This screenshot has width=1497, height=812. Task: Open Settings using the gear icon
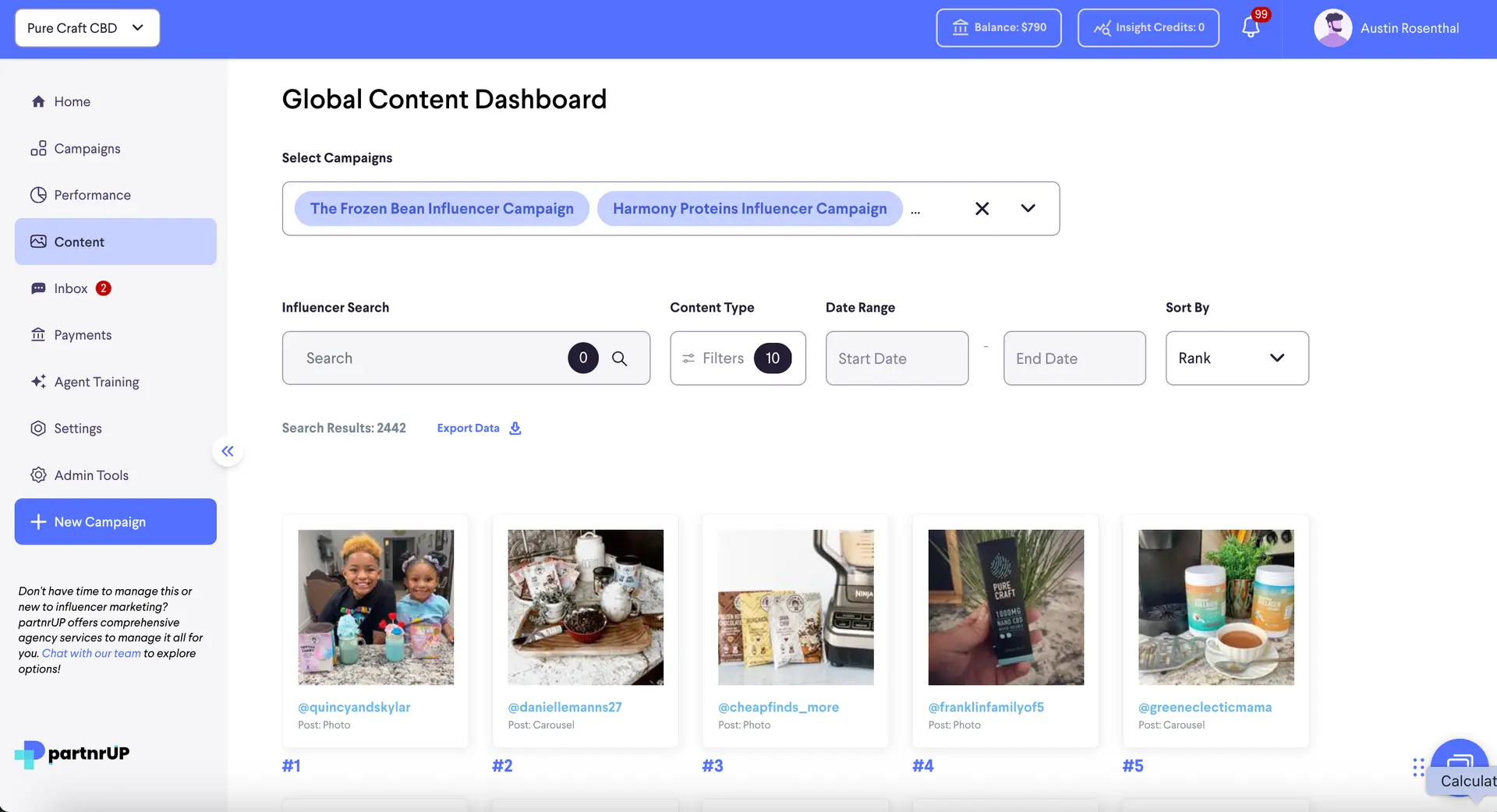point(38,428)
